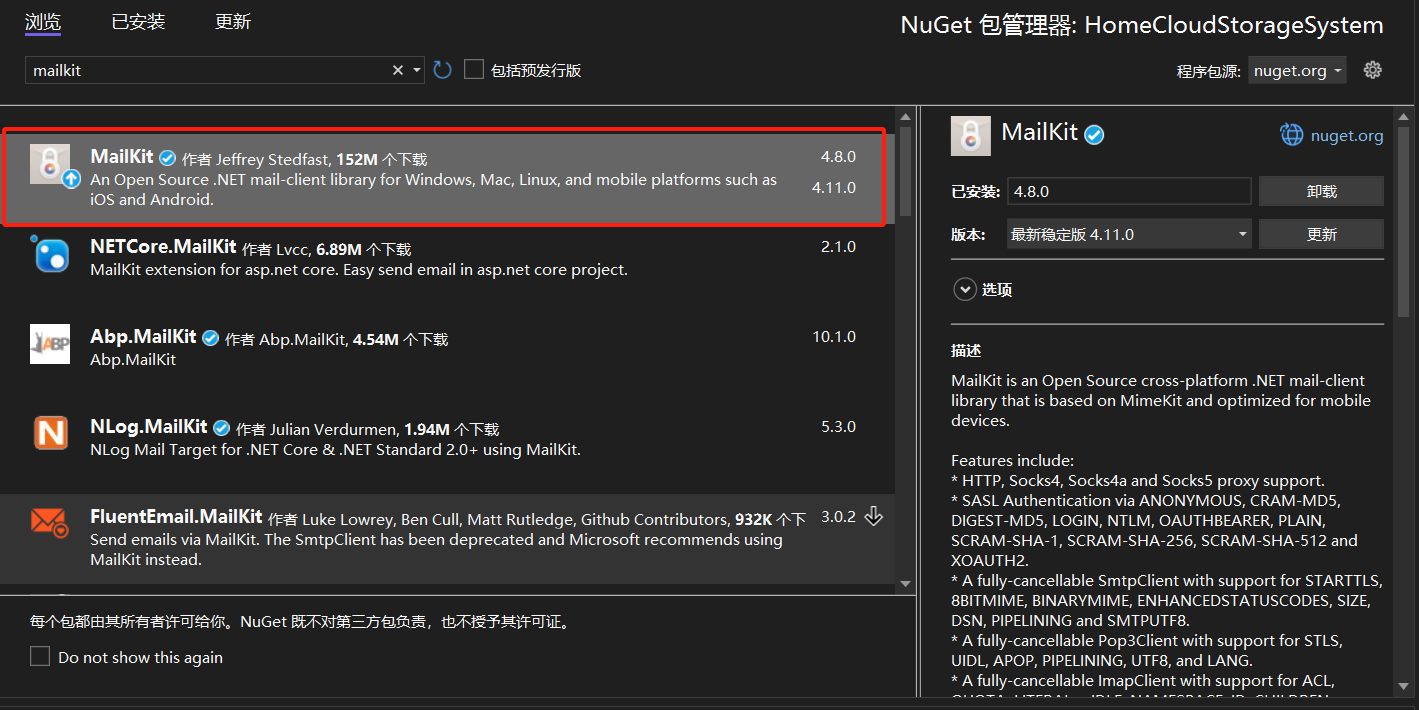1419x710 pixels.
Task: Click FluentEmail.MailKit version 3.0.2
Action: pos(838,516)
